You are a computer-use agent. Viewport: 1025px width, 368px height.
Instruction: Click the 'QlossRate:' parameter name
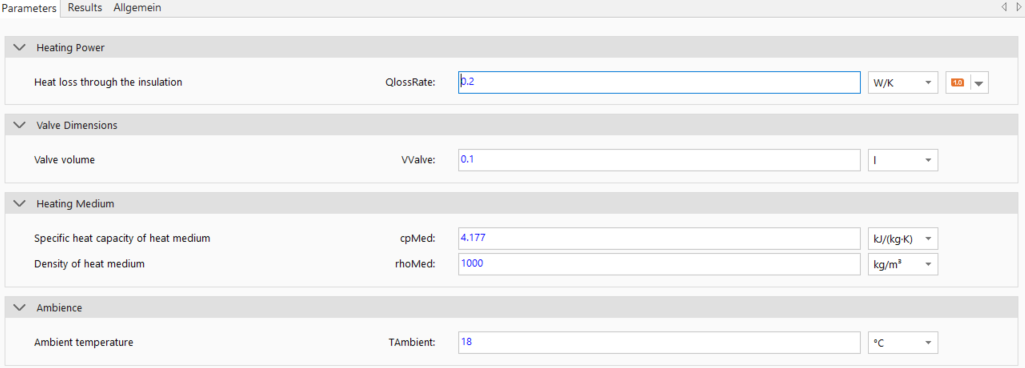point(411,82)
